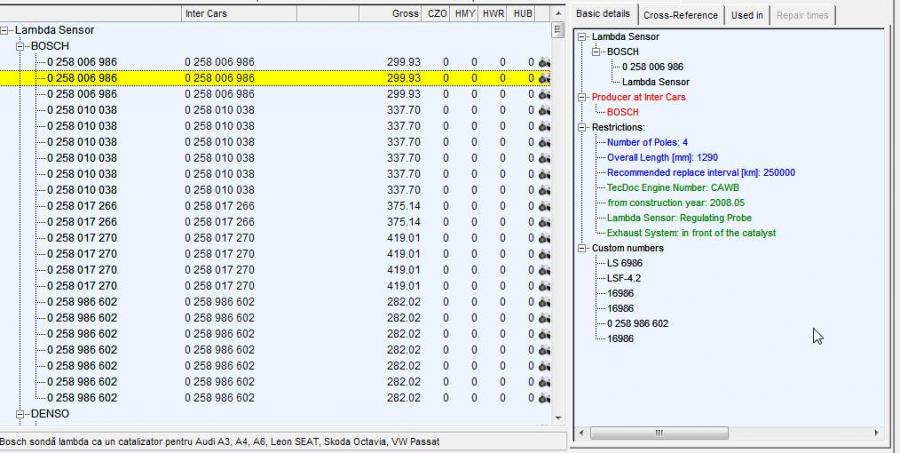
Task: Sort by the Gross column header
Action: [x=405, y=14]
